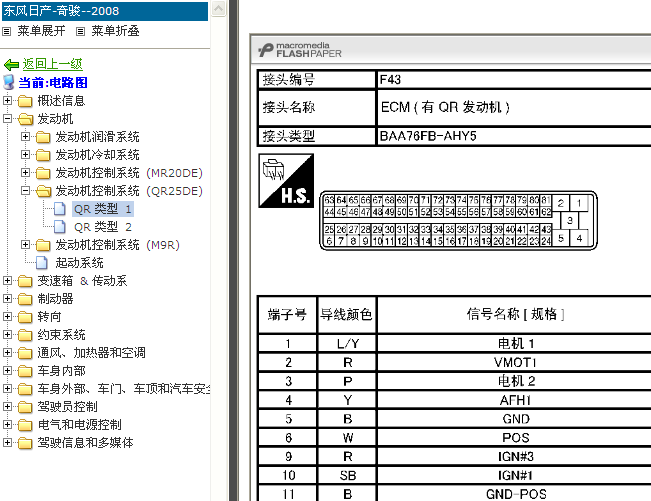Click the 信号名称 [ 规格 ] header
This screenshot has height=501, width=651.
click(x=515, y=314)
